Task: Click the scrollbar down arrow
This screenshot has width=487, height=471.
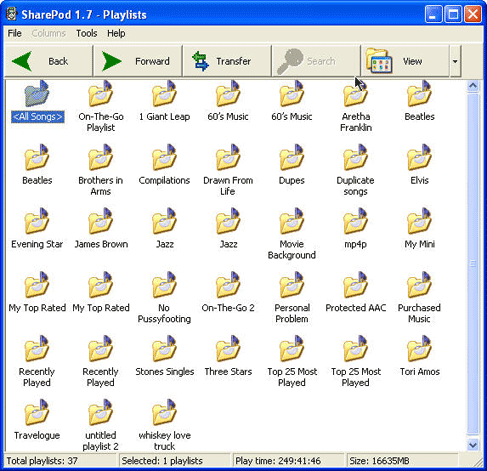Action: coord(473,444)
